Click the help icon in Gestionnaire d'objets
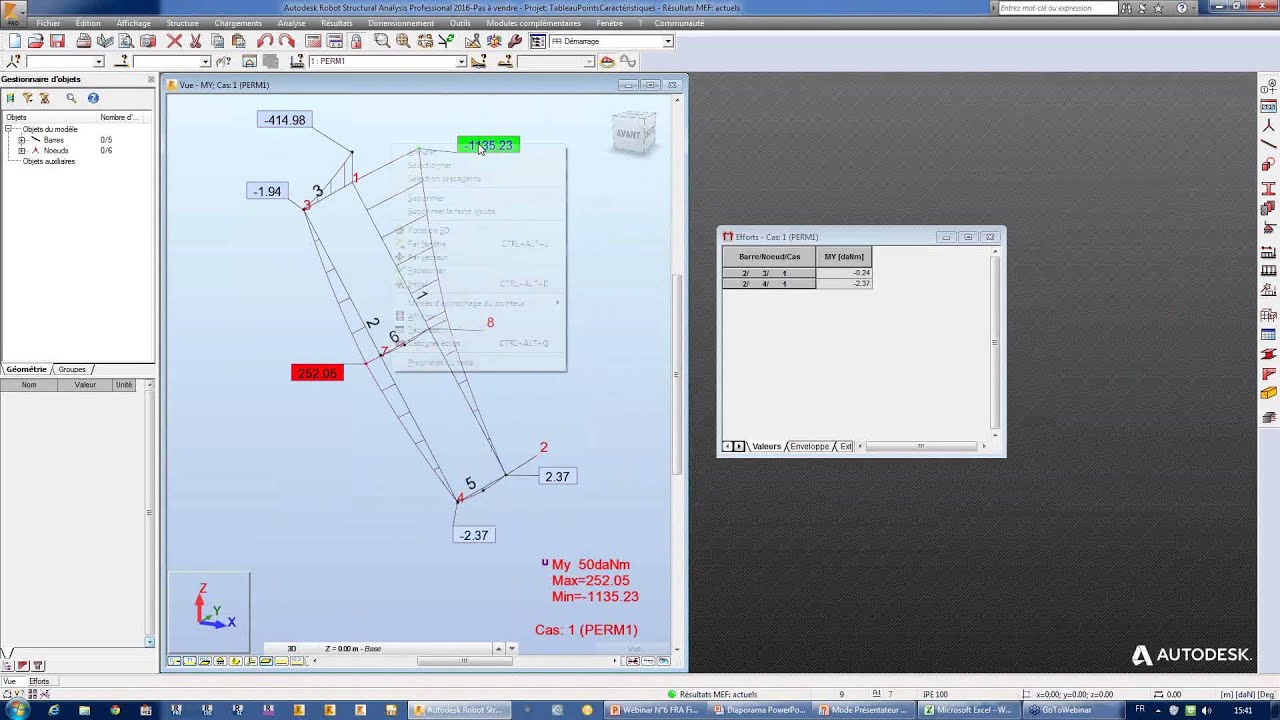 [93, 98]
